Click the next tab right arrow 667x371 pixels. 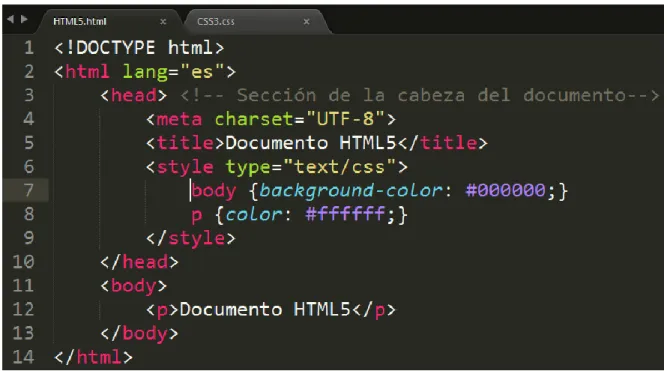[x=24, y=19]
